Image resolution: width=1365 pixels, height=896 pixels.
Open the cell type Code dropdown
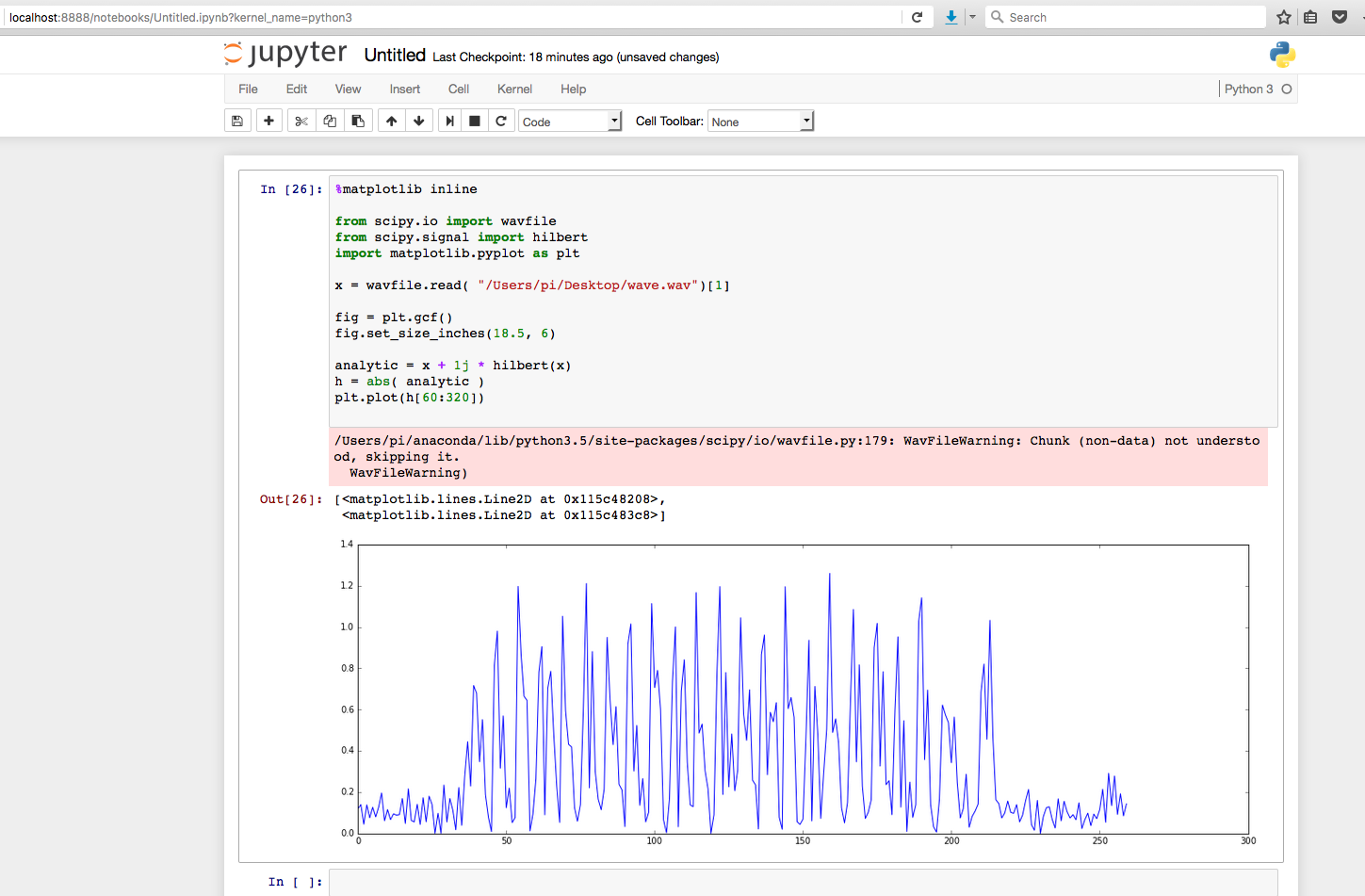[570, 121]
